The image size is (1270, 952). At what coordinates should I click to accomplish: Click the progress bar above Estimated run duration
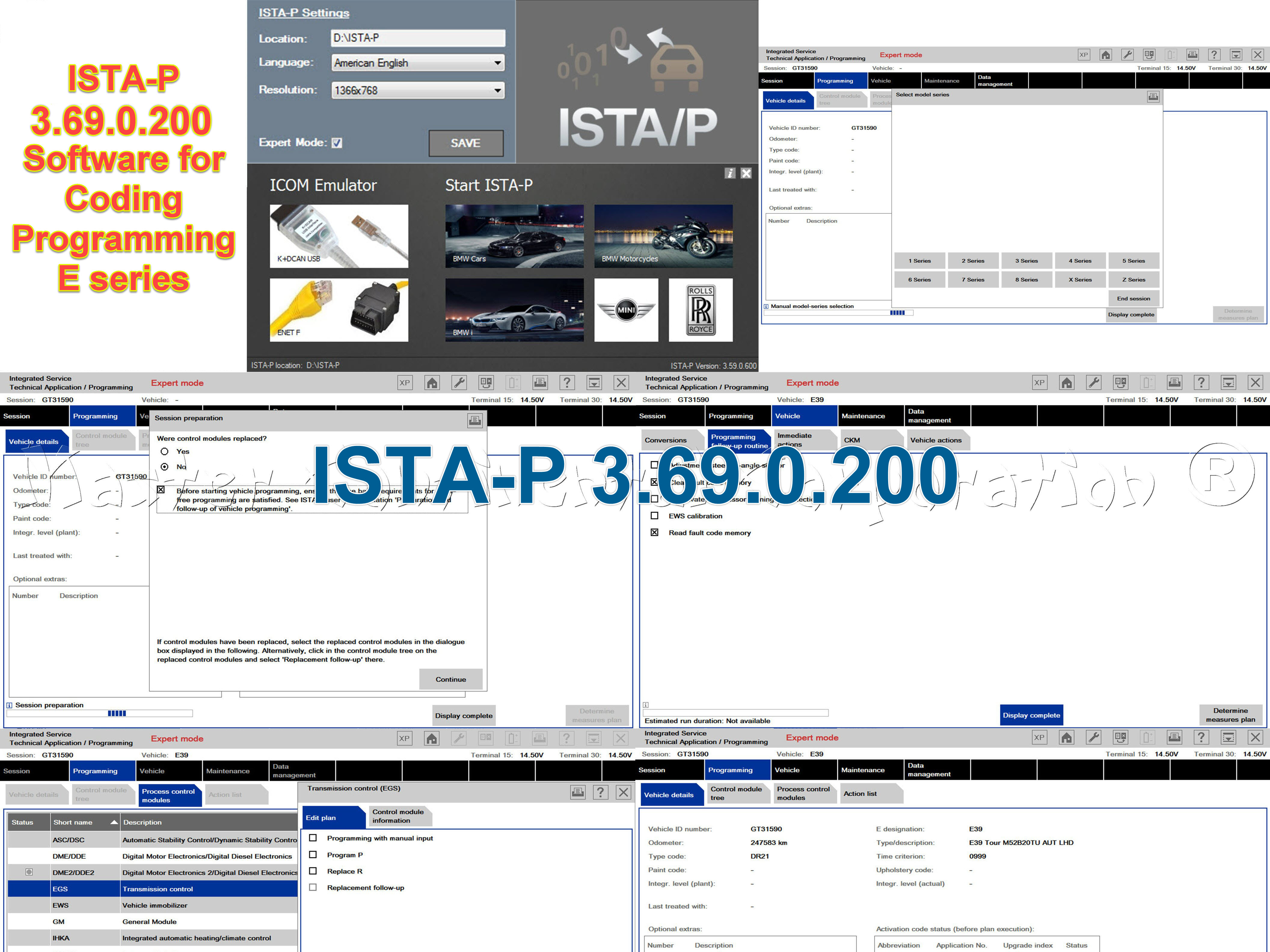[735, 713]
